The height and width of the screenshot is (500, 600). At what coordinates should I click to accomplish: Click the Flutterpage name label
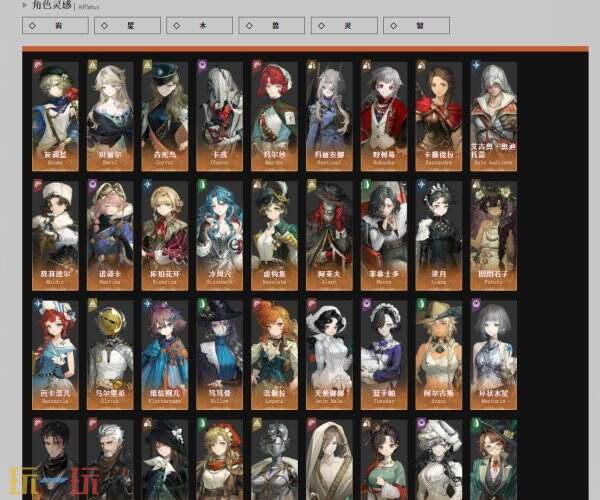165,396
